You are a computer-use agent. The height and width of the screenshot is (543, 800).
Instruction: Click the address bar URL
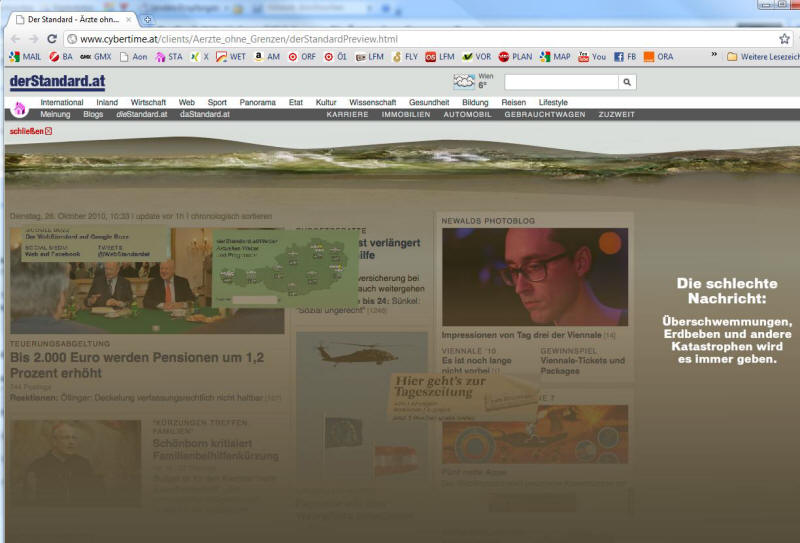click(x=239, y=39)
